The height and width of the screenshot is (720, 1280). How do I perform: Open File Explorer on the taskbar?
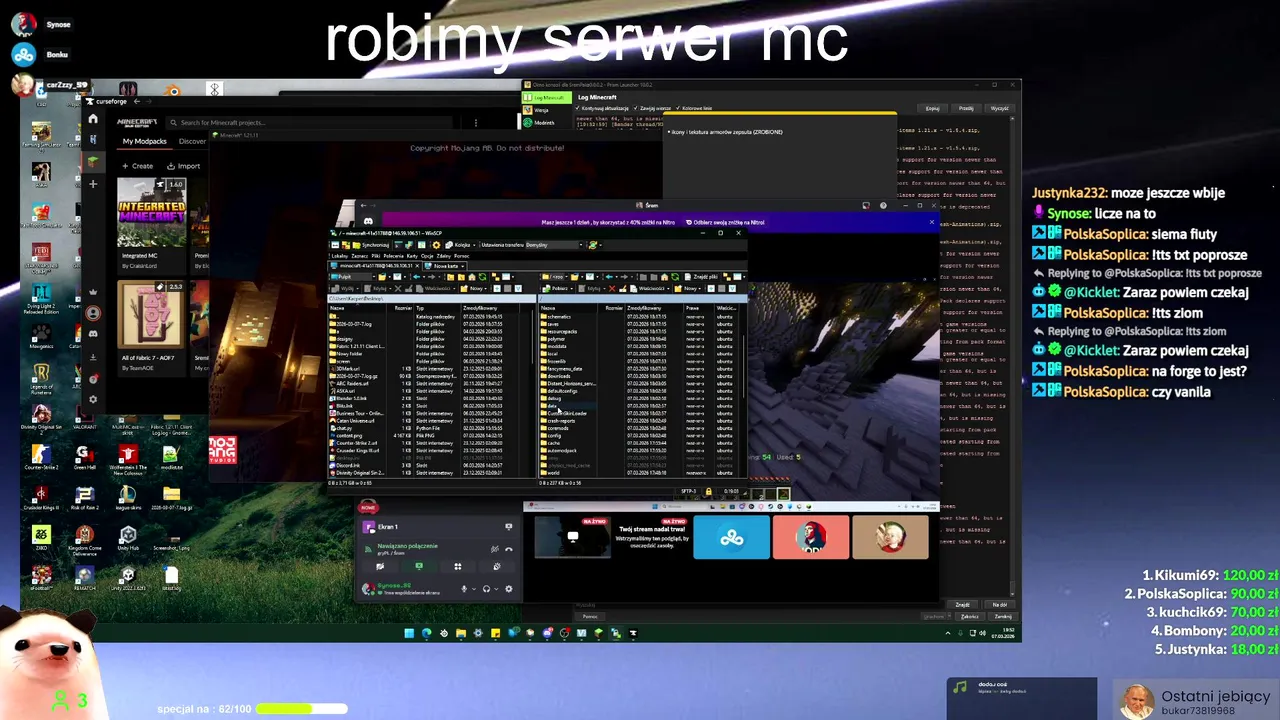point(461,633)
